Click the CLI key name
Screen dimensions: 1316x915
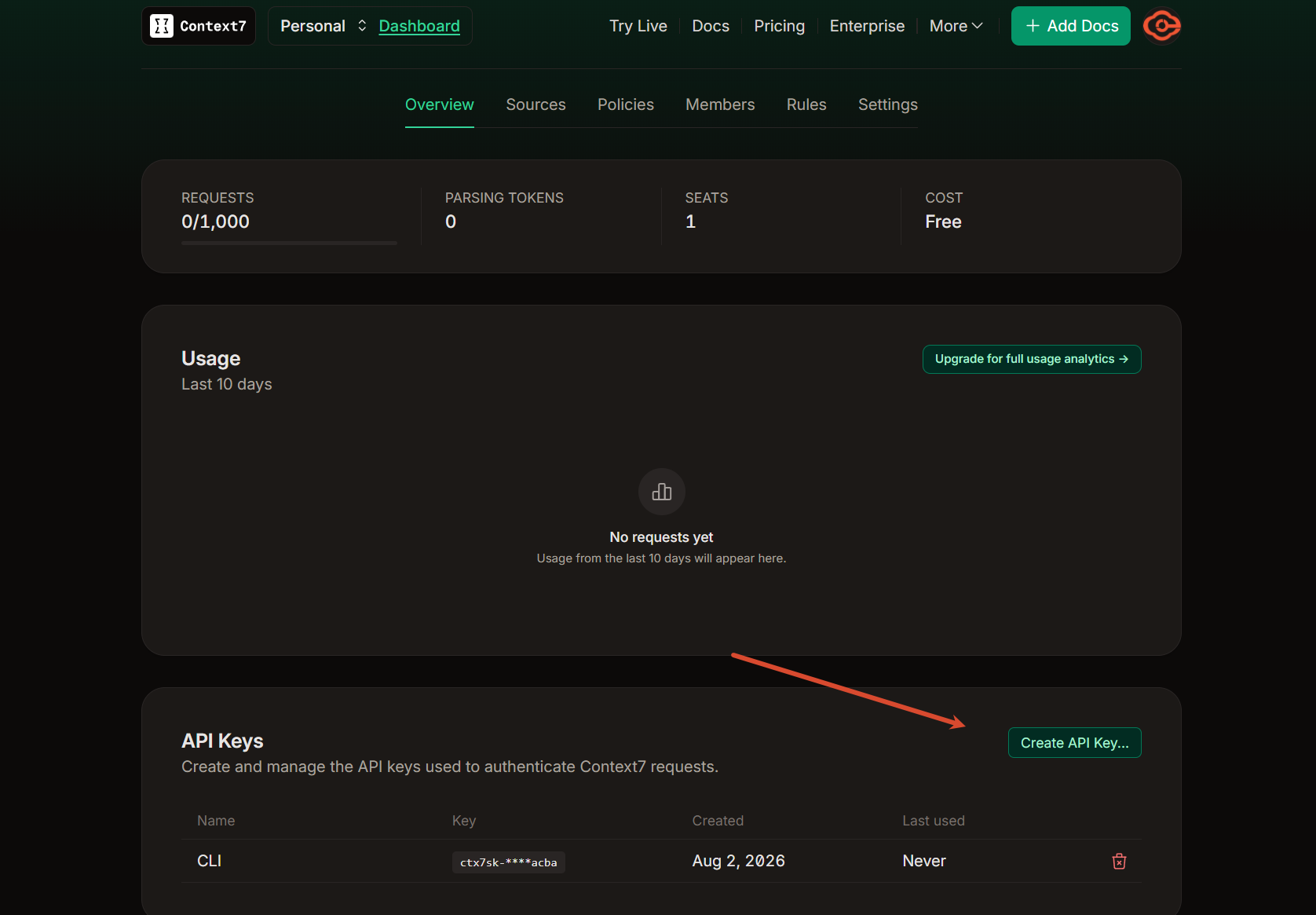(x=210, y=861)
